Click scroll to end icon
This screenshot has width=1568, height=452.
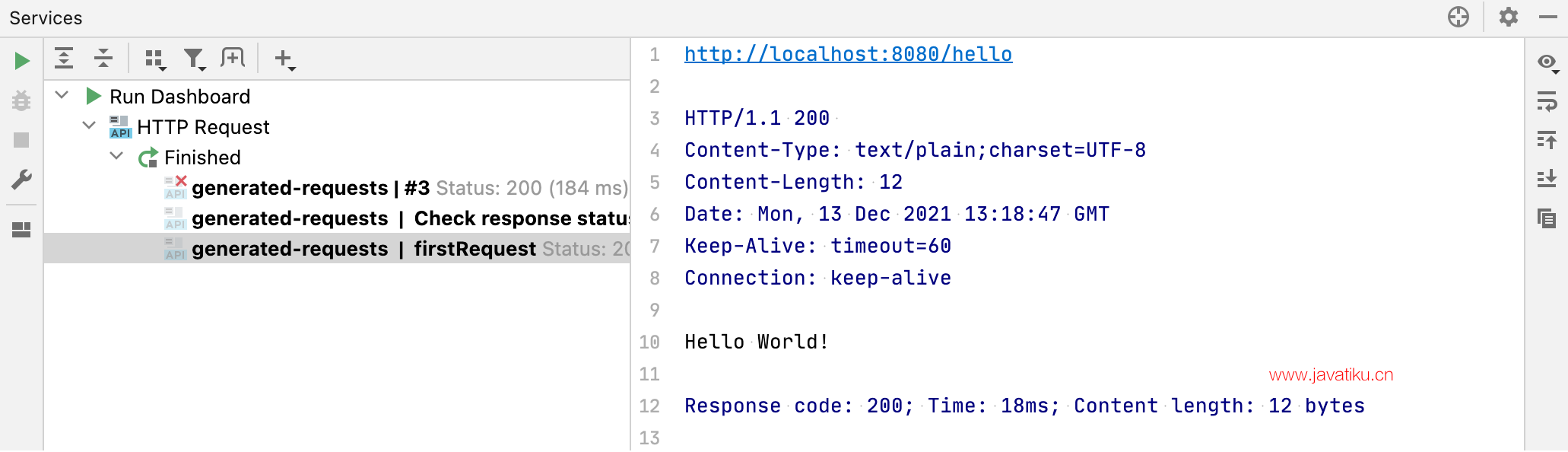tap(1547, 179)
